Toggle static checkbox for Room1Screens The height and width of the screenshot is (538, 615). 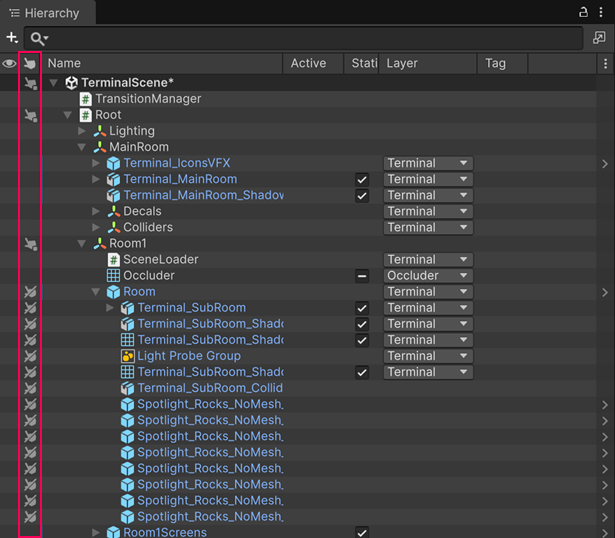(362, 532)
